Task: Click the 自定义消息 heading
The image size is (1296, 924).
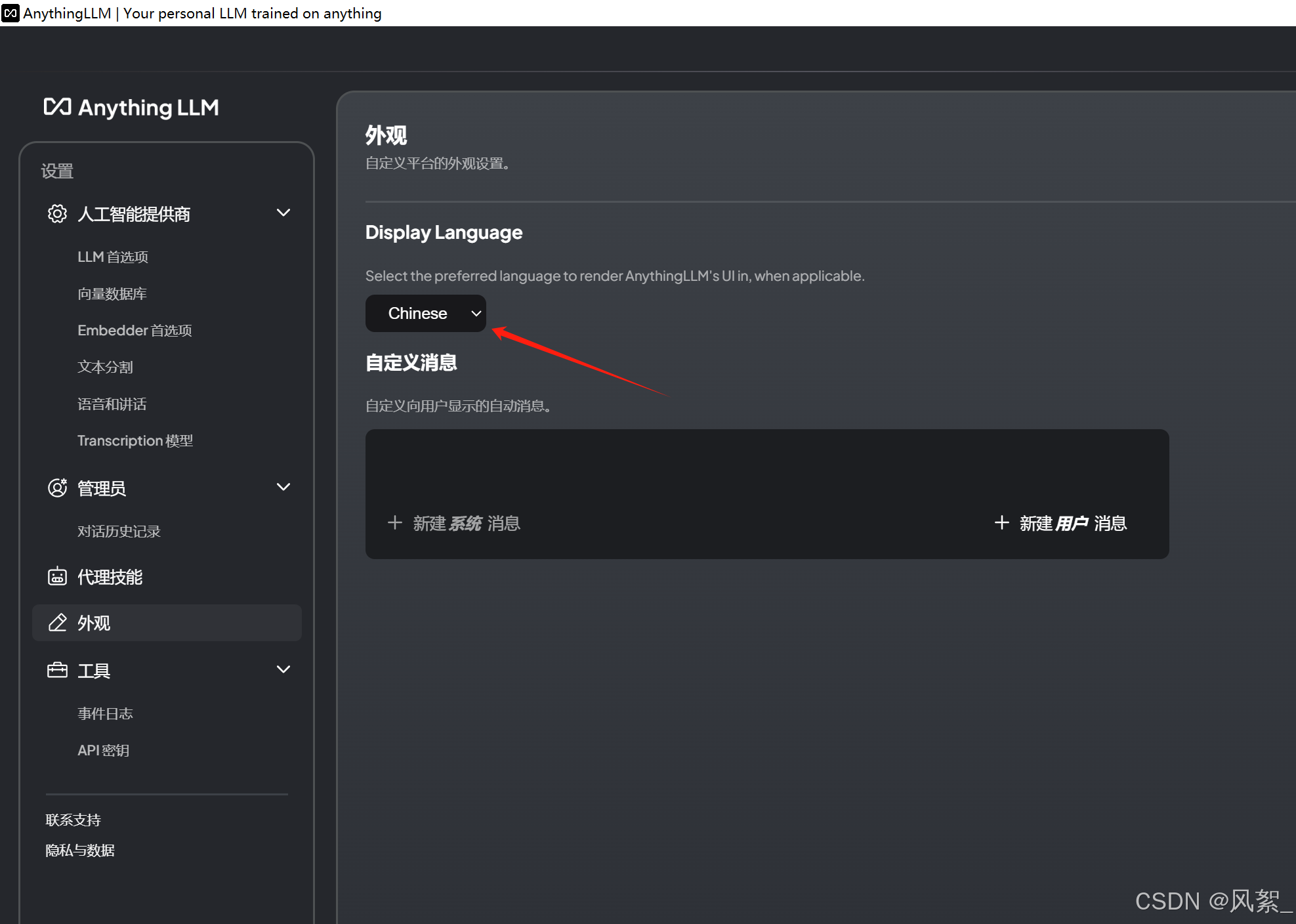Action: [411, 362]
